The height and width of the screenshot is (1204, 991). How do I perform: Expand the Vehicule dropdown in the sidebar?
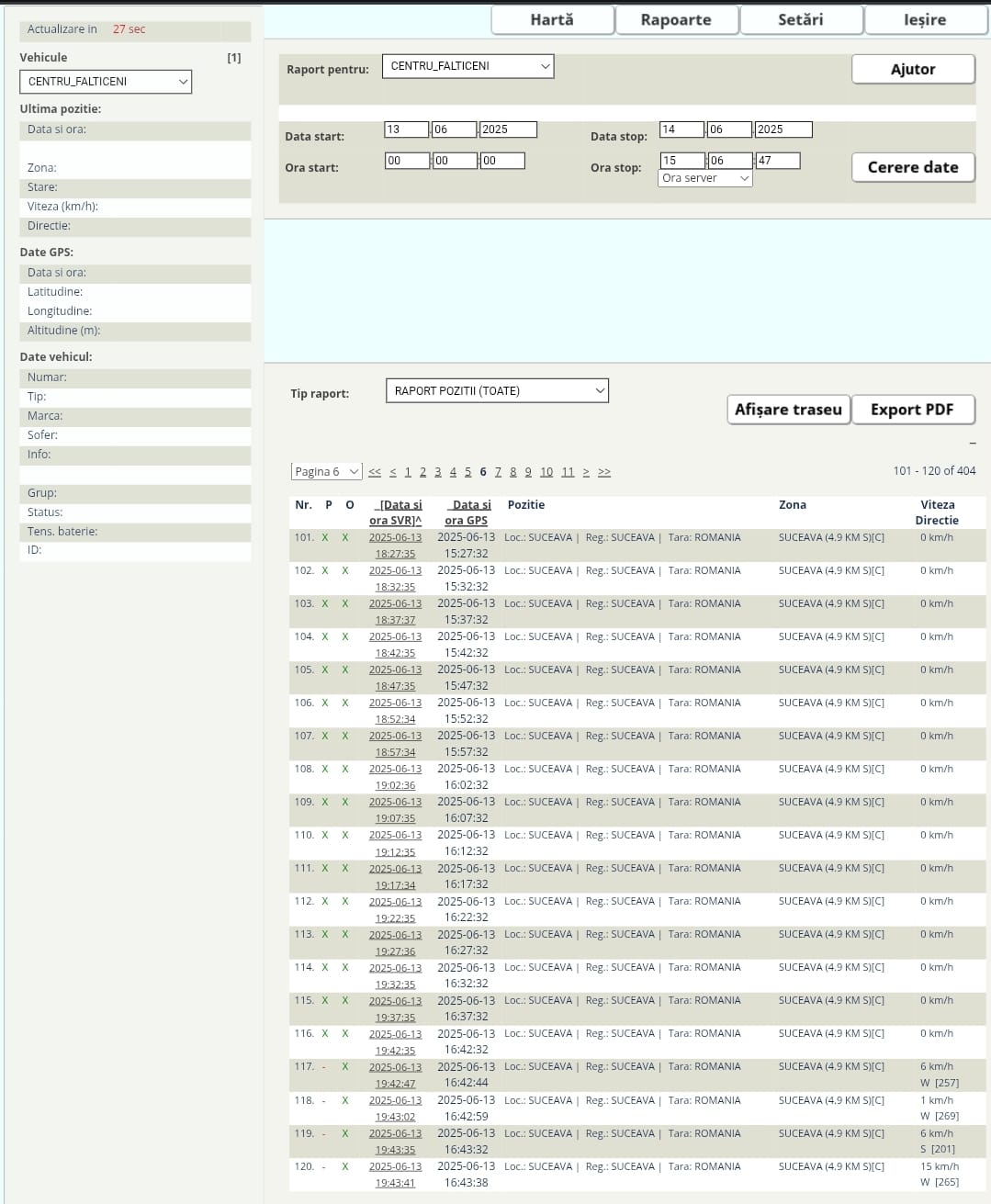coord(106,82)
